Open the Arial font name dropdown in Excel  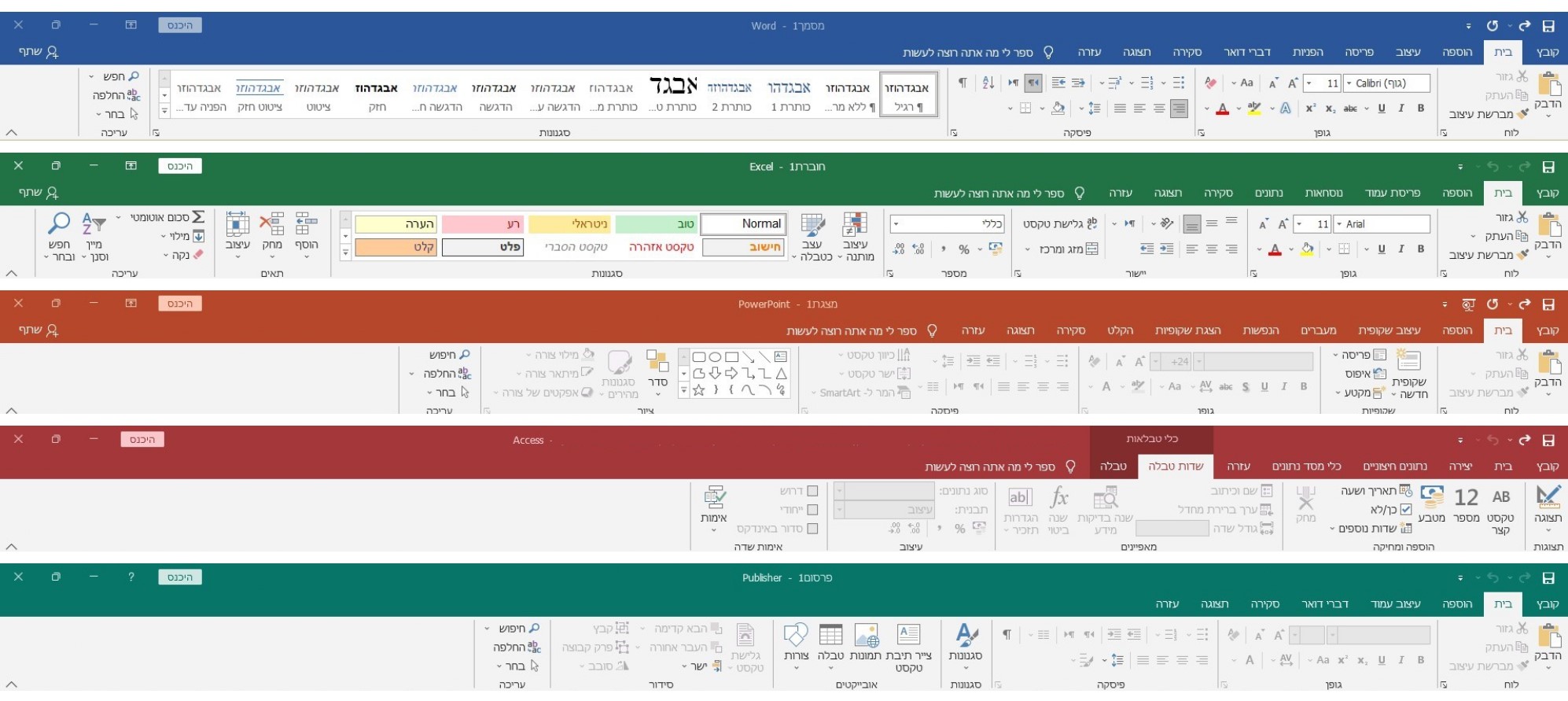point(1340,224)
